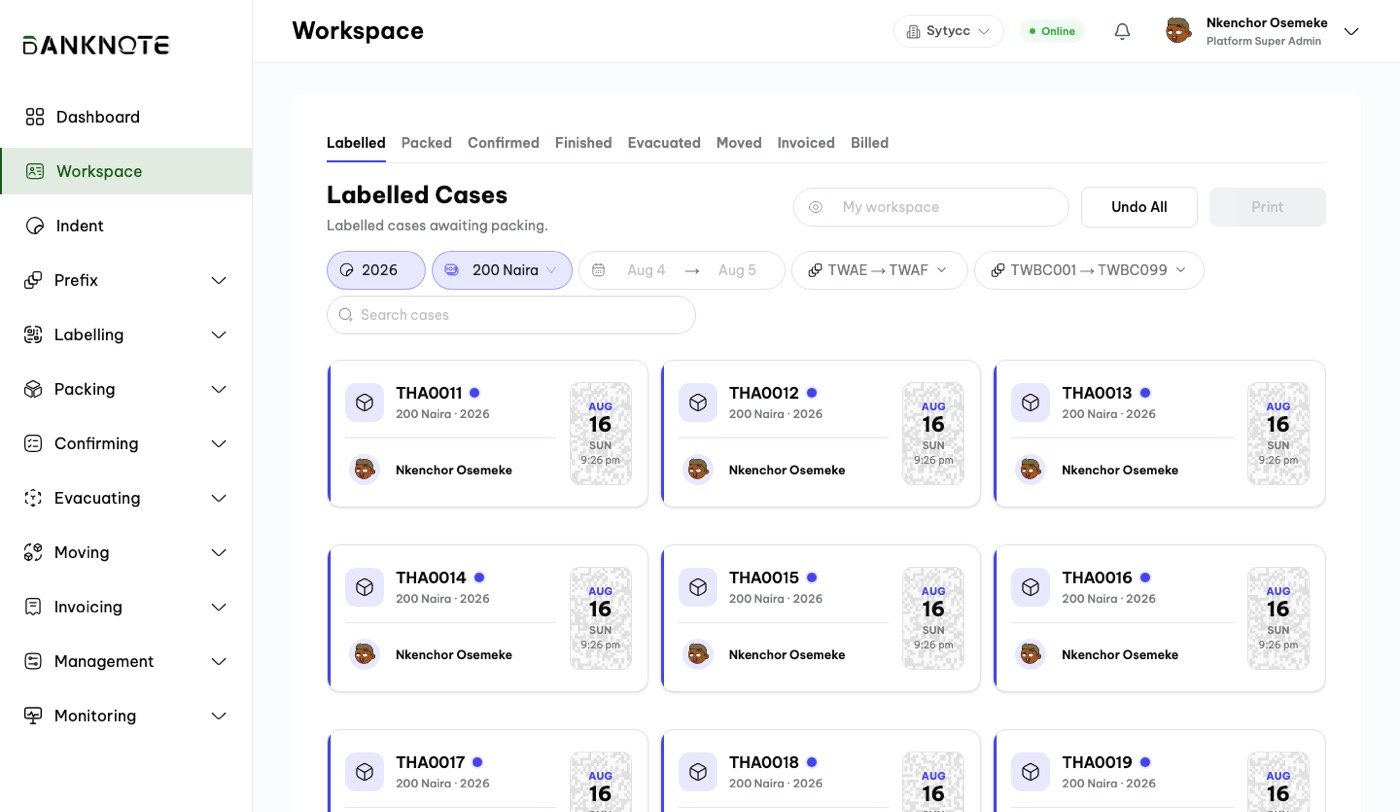Screen dimensions: 1400x812
Task: Open the Dashboard icon in sidebar
Action: [35, 117]
